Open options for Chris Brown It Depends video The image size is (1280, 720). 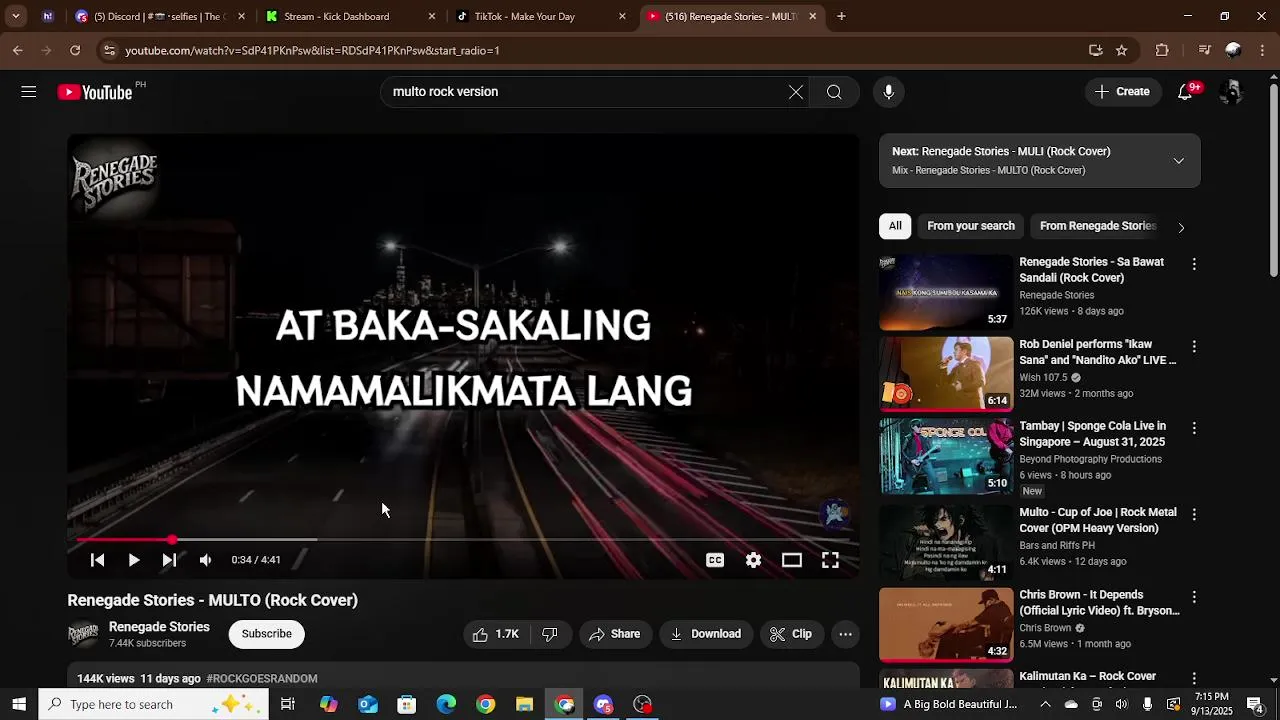tap(1193, 597)
